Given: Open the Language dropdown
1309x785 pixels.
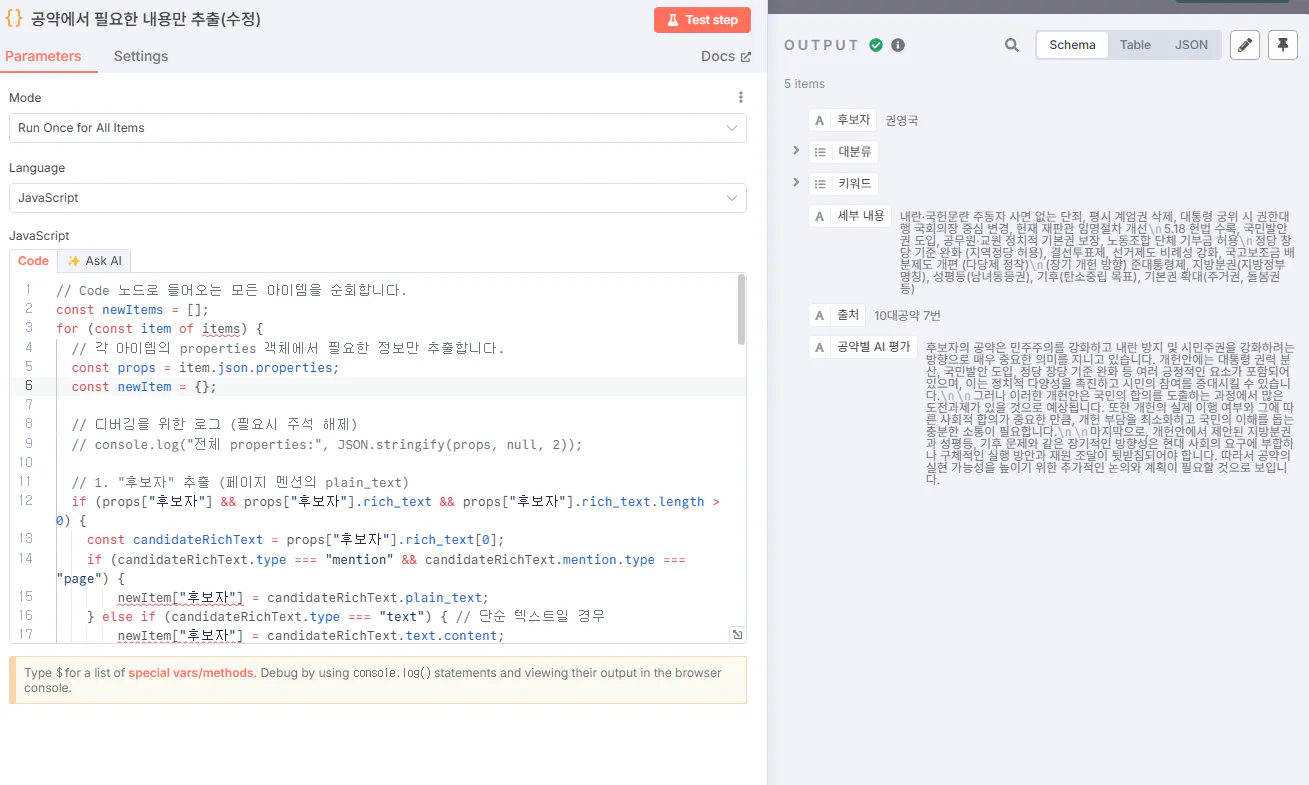Looking at the screenshot, I should (378, 198).
